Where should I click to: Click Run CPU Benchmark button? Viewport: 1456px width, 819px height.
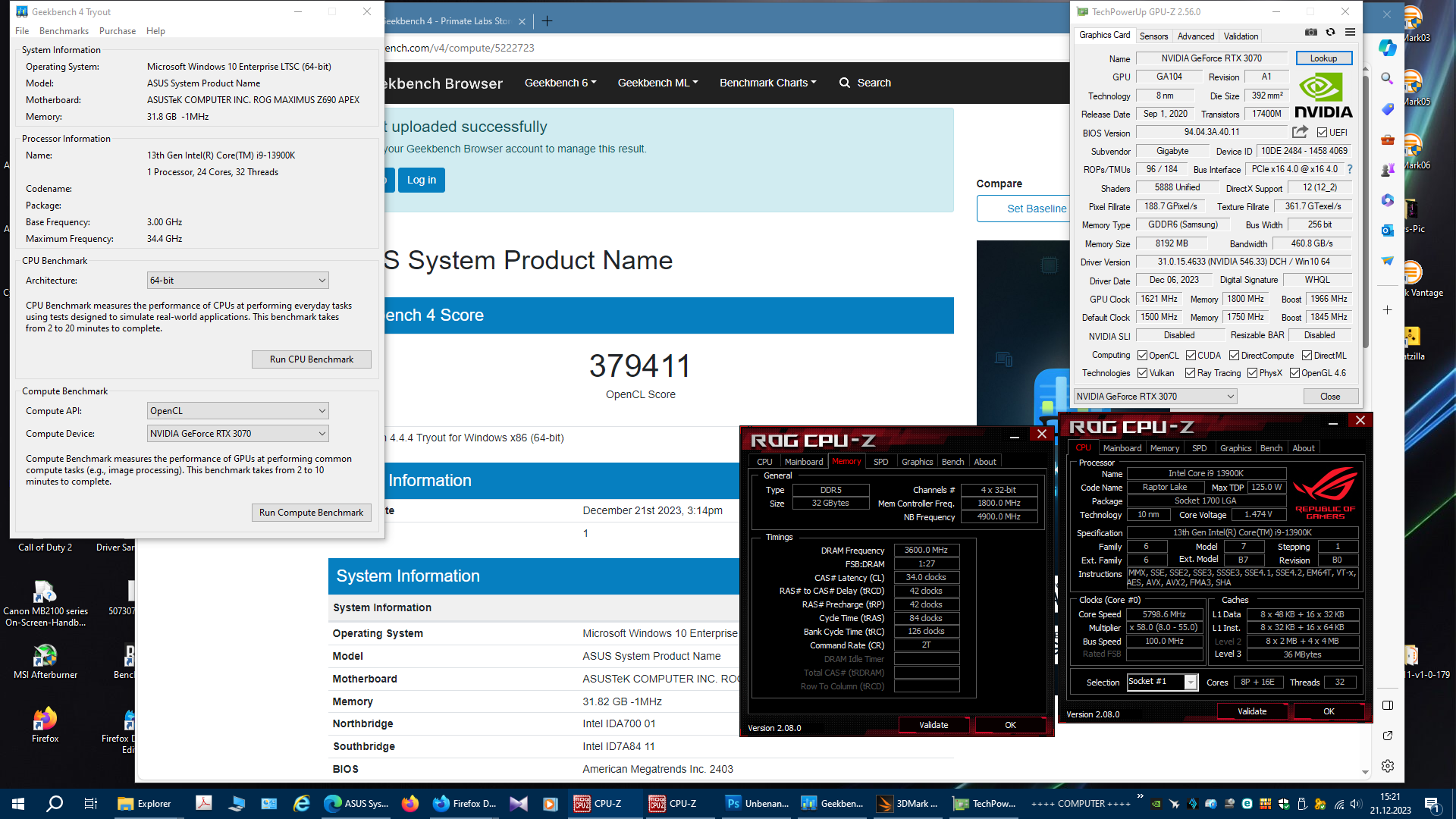coord(311,359)
